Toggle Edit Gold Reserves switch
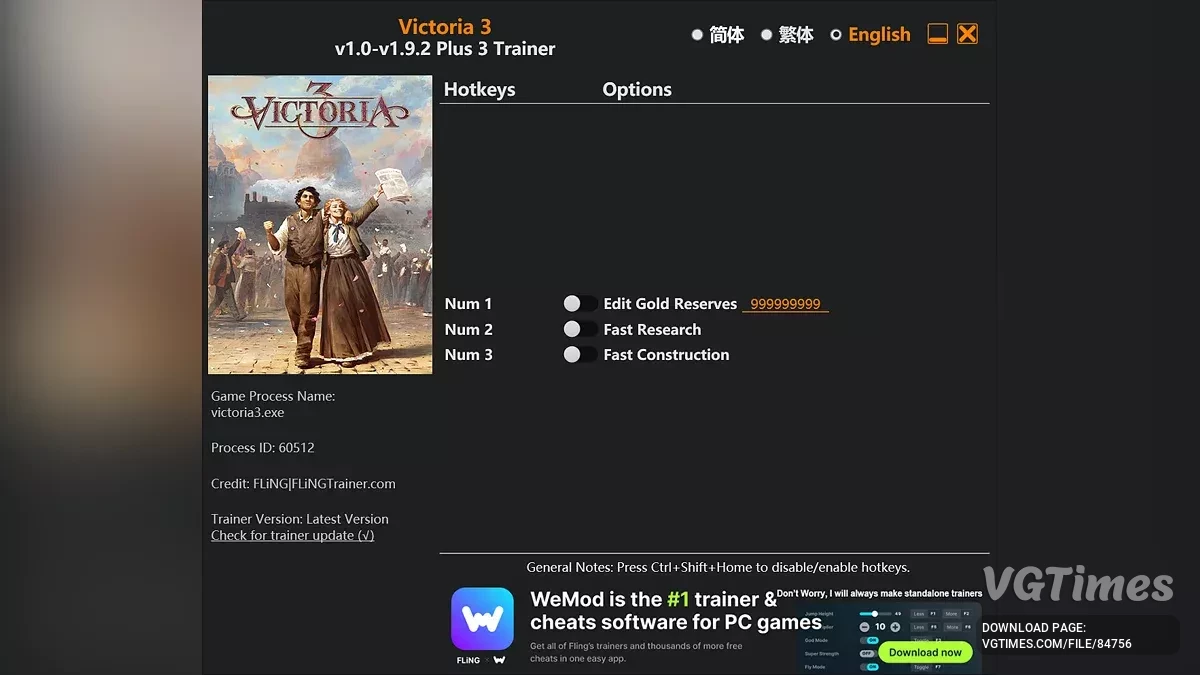This screenshot has width=1200, height=675. [580, 303]
